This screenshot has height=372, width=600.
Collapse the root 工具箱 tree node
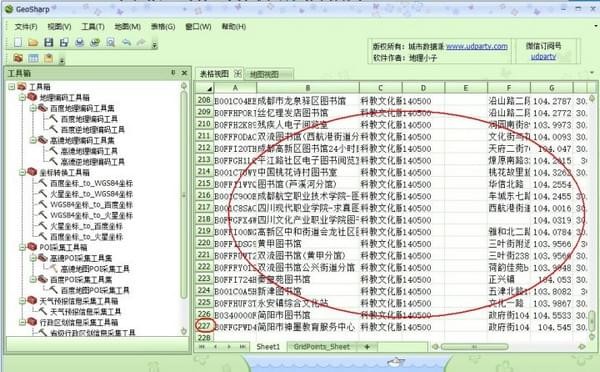[x=11, y=87]
